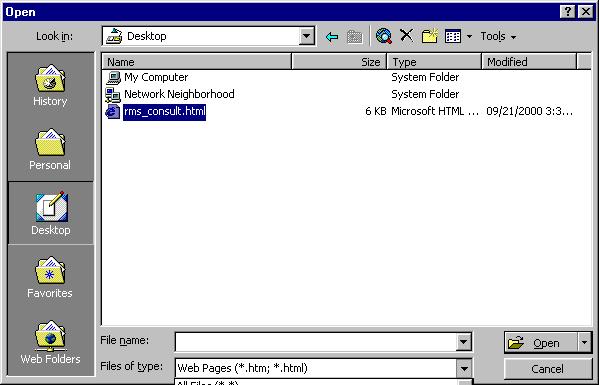Click the My Computer icon

(x=113, y=78)
